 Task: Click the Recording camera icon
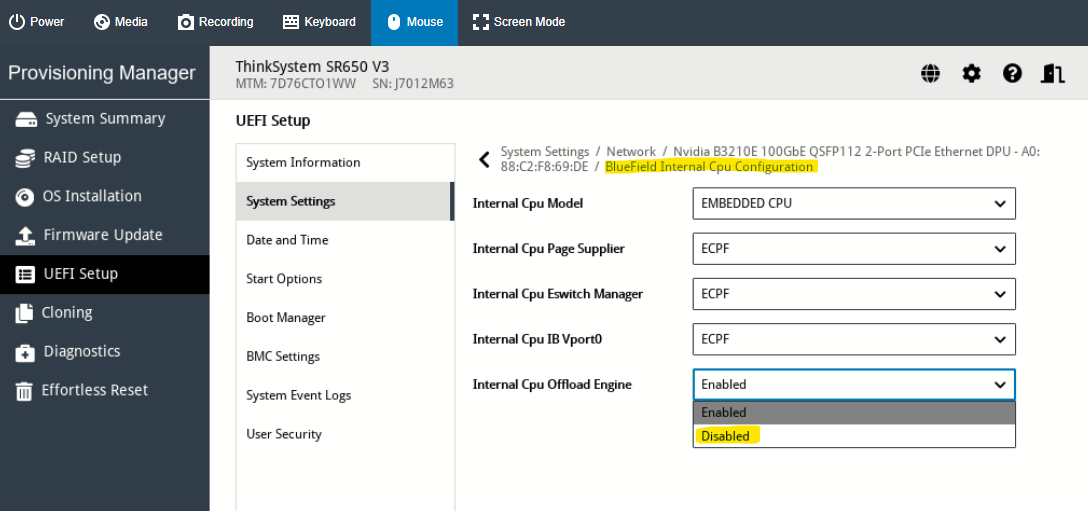(x=185, y=22)
